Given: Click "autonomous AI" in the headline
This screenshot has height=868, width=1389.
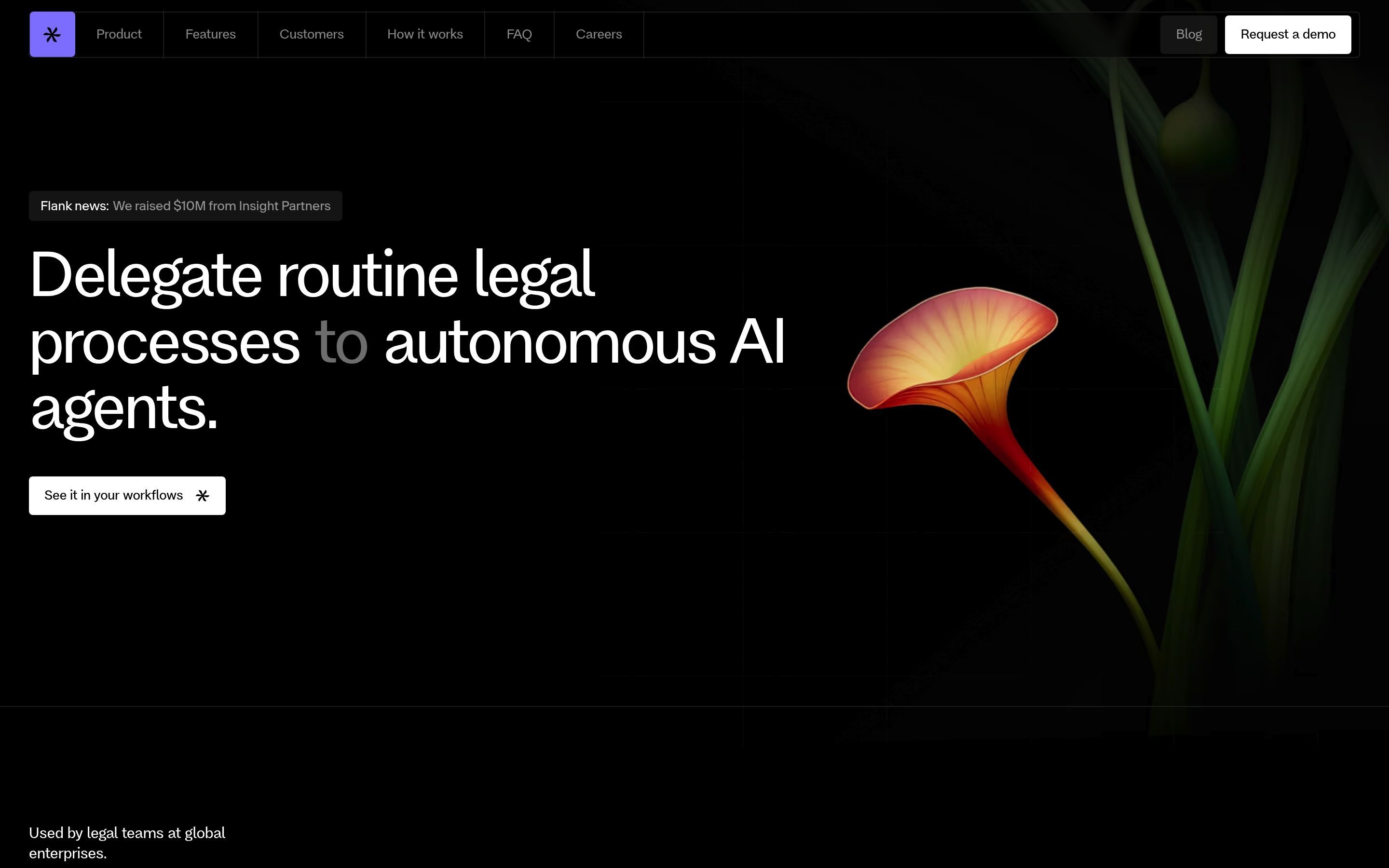Looking at the screenshot, I should 584,343.
